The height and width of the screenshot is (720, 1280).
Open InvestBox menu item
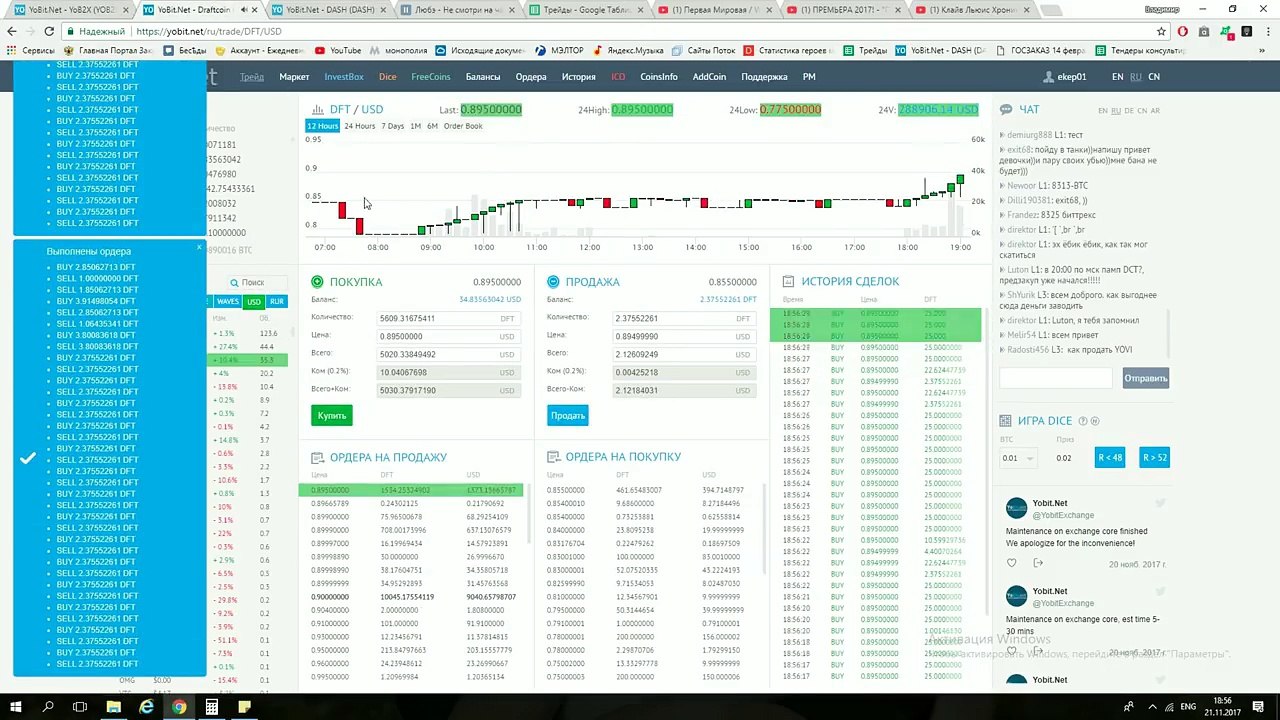click(x=344, y=77)
